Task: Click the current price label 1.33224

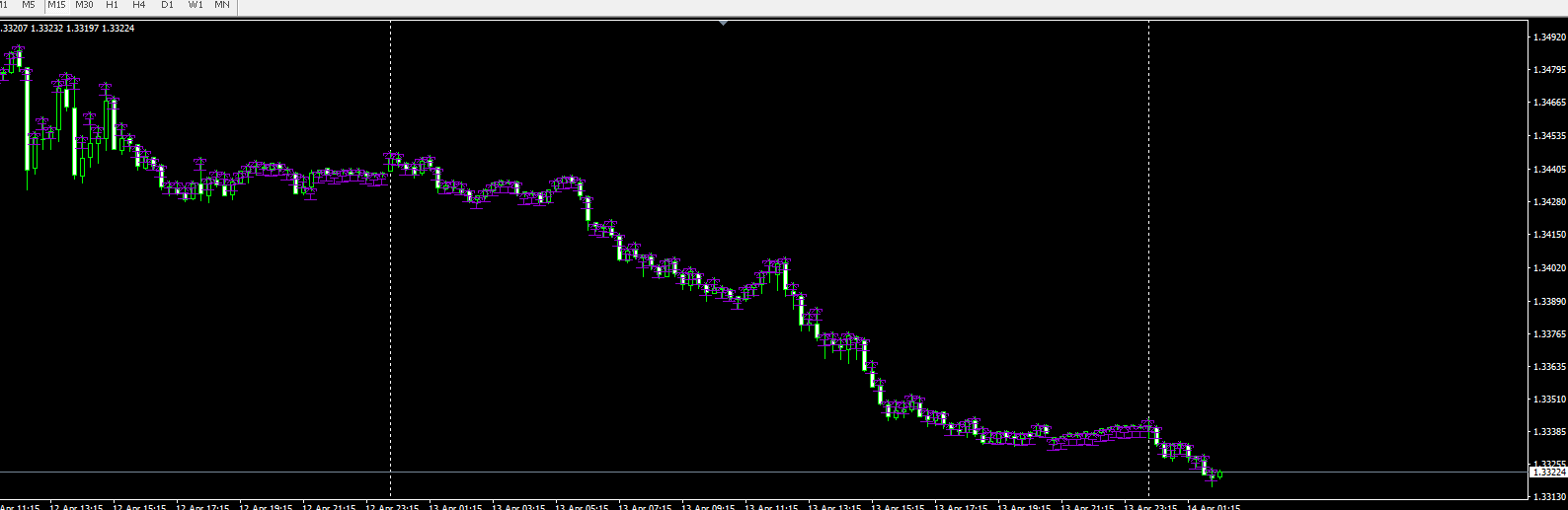Action: coord(1548,473)
